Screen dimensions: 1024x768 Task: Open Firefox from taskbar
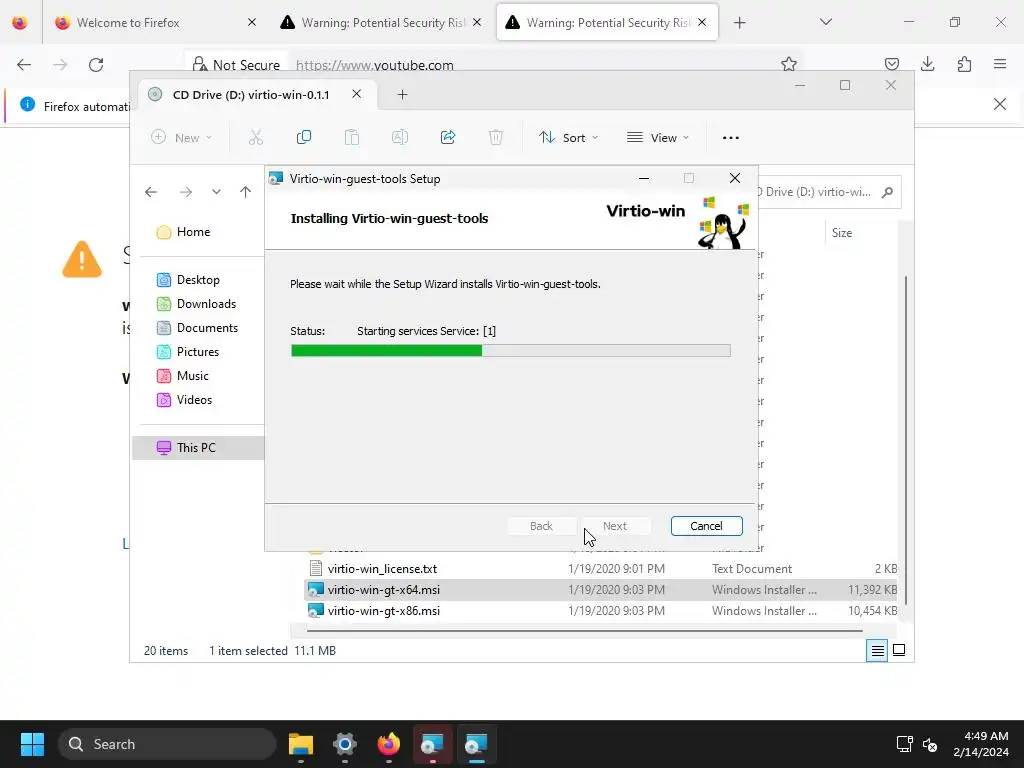point(389,744)
